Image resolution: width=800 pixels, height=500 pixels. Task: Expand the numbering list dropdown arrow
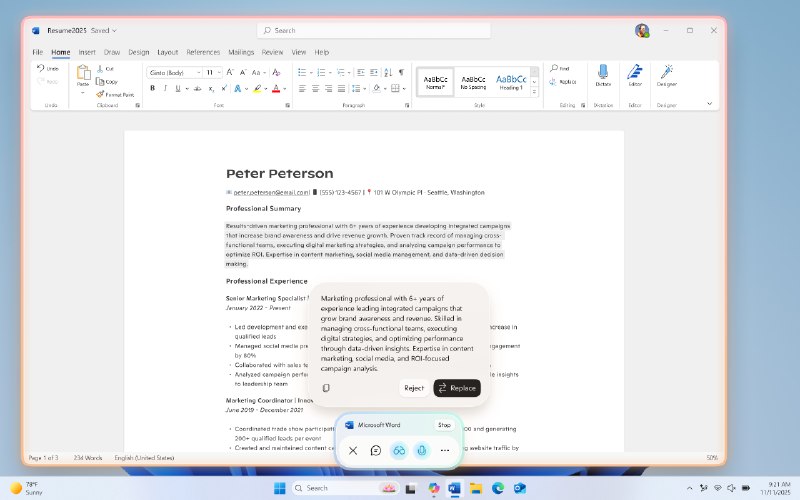point(330,72)
